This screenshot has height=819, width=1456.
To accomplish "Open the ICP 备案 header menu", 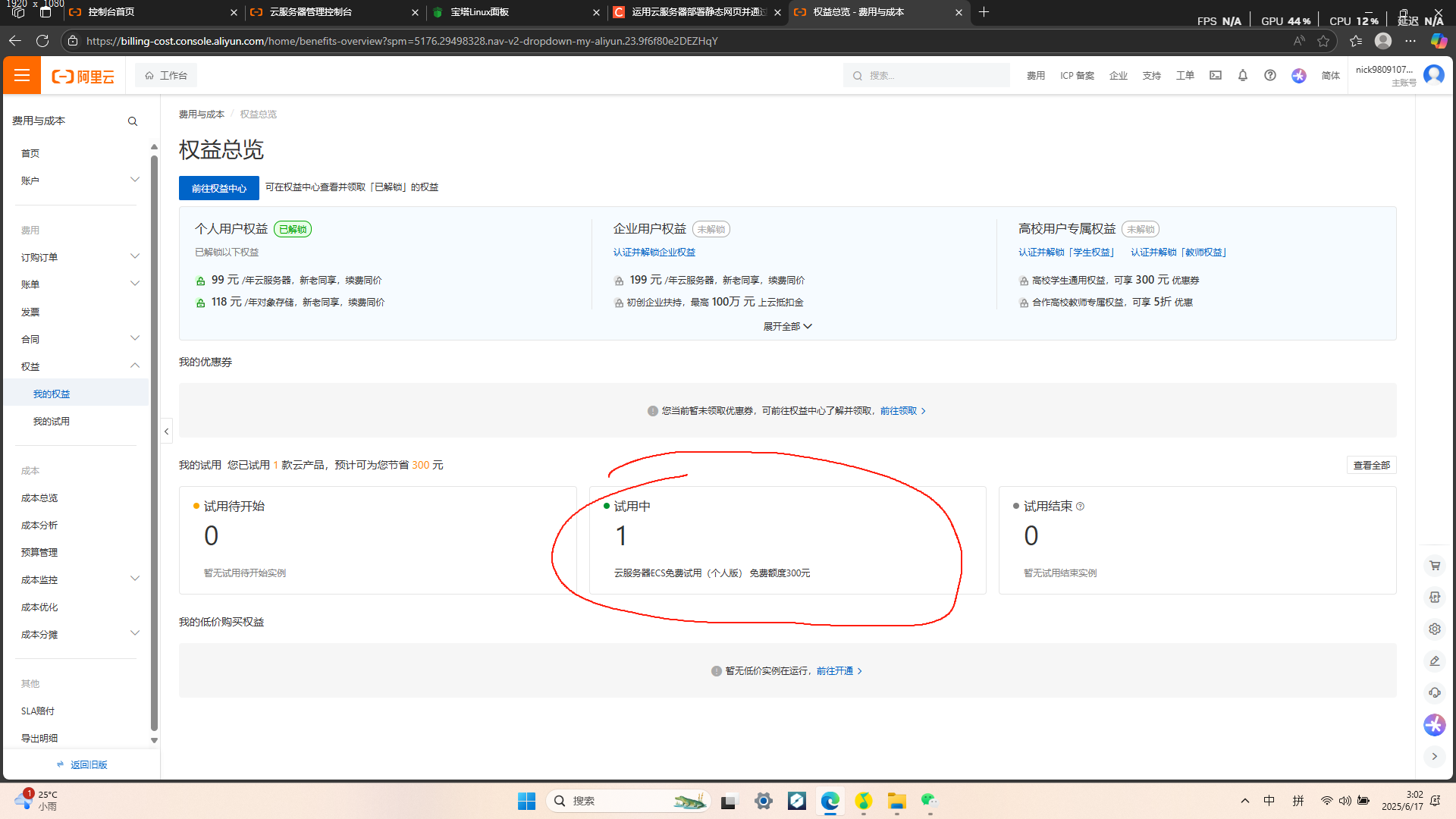I will point(1077,76).
